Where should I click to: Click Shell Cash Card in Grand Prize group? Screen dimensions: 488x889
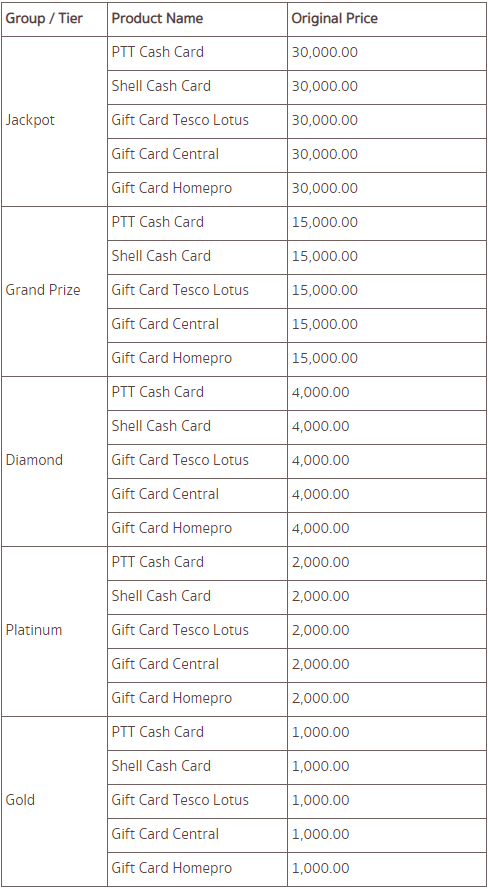click(161, 256)
